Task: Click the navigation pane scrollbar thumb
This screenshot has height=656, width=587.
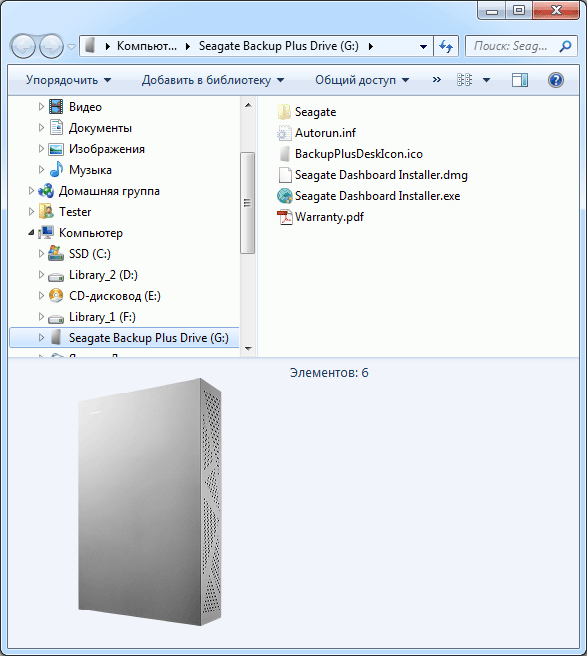Action: 248,203
